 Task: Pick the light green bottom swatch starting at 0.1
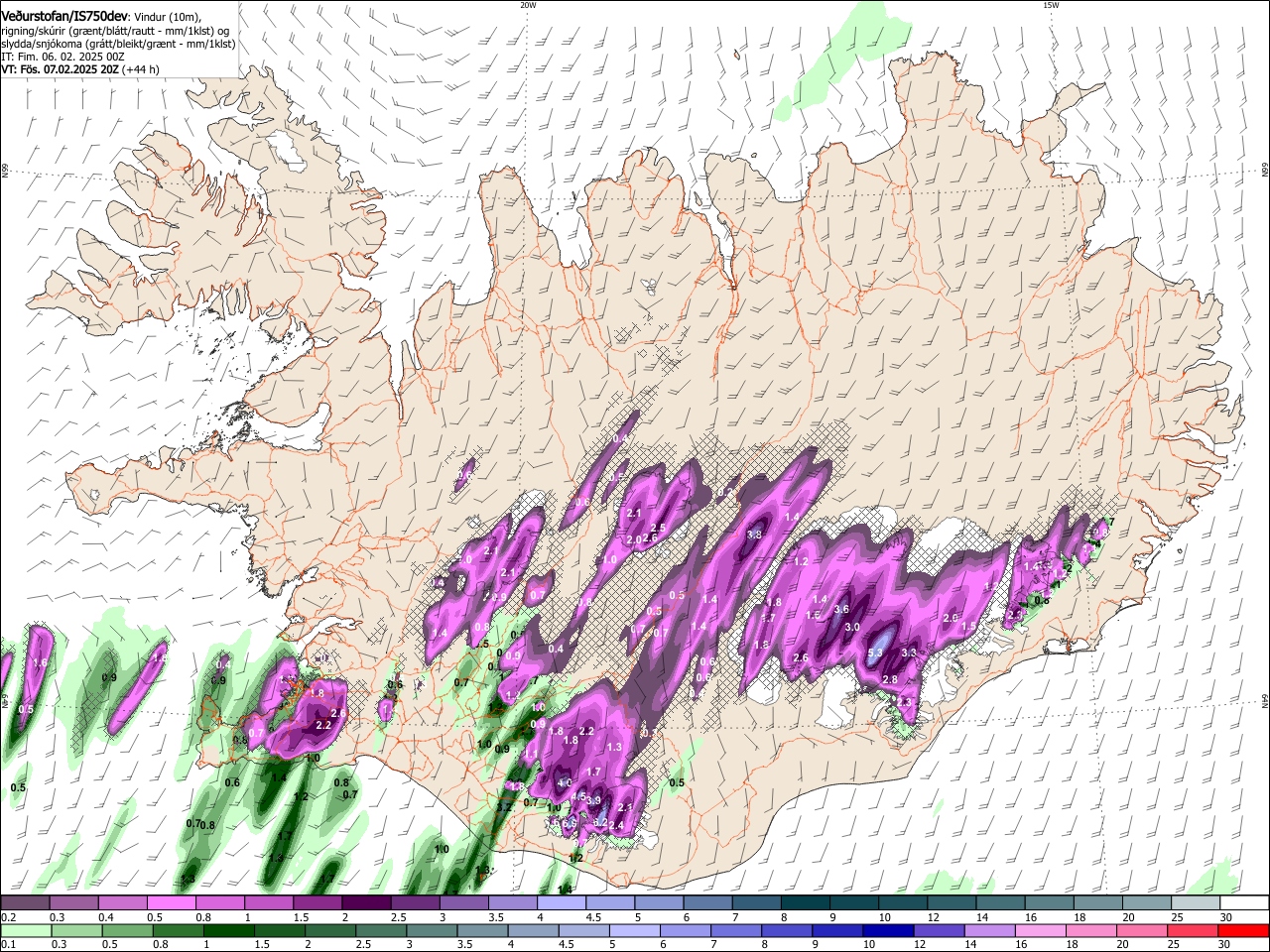pos(26,930)
